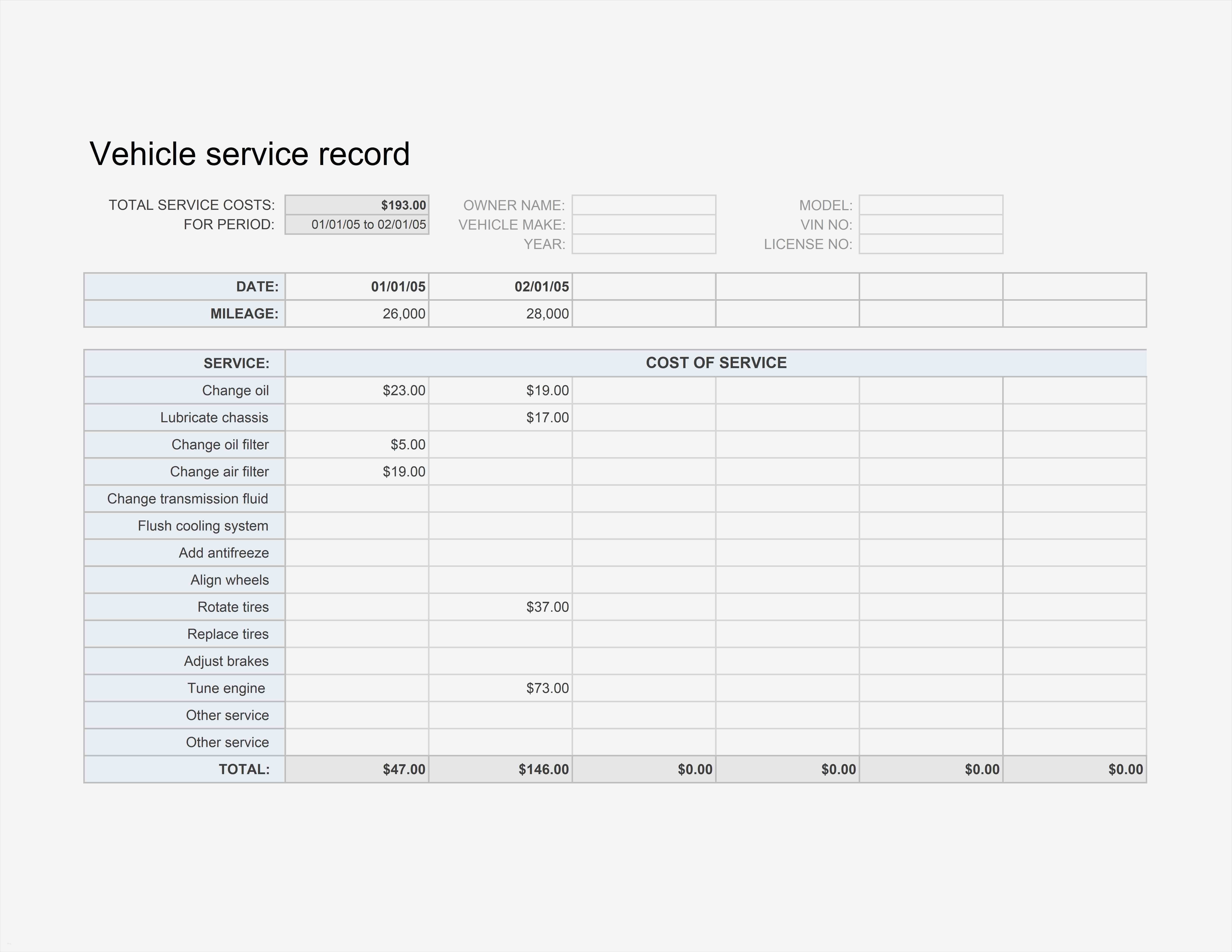This screenshot has width=1232, height=952.
Task: Click the Owner Name input field
Action: (x=644, y=205)
